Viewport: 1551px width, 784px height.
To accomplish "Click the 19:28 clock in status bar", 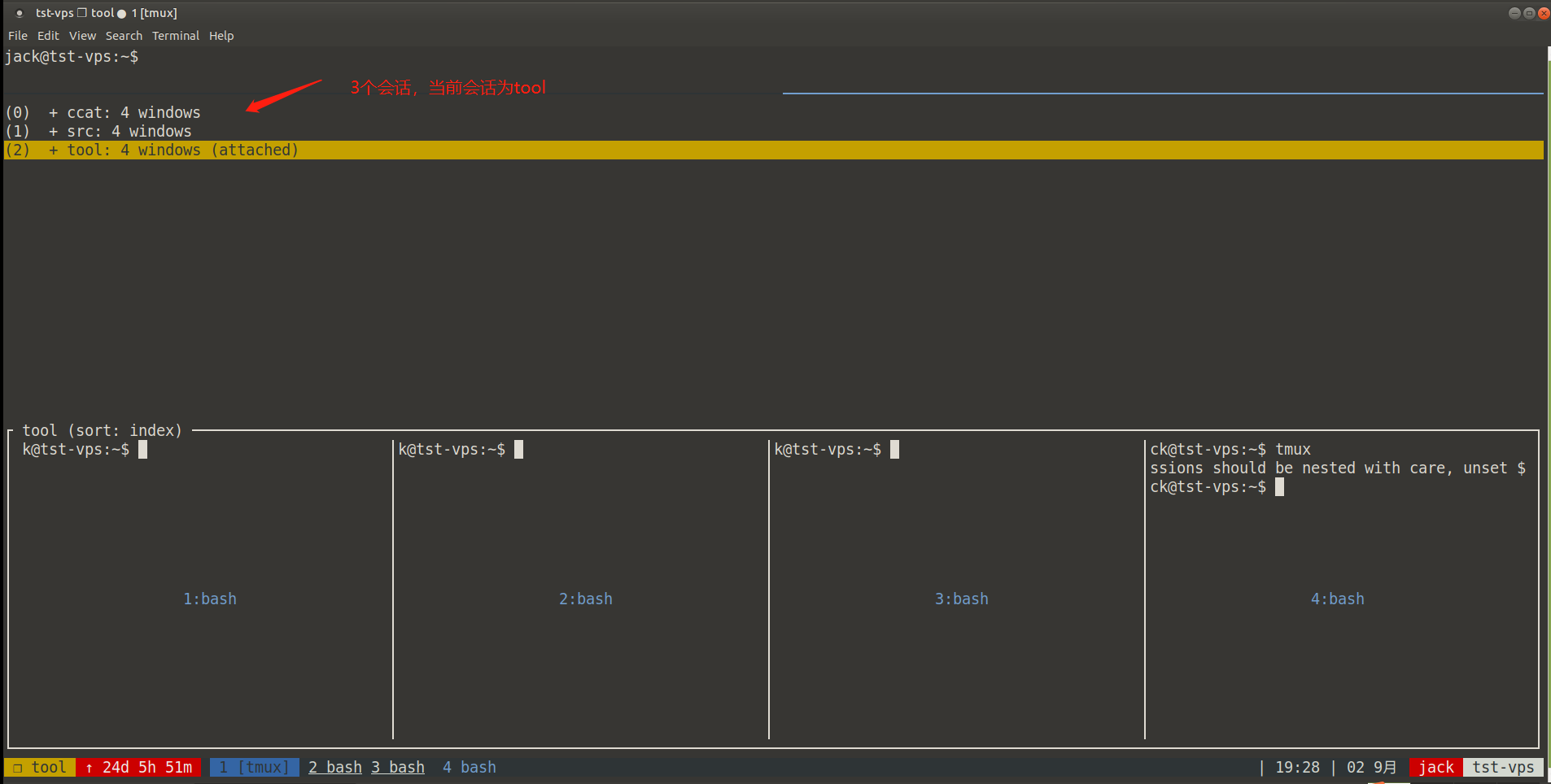I will (1297, 767).
